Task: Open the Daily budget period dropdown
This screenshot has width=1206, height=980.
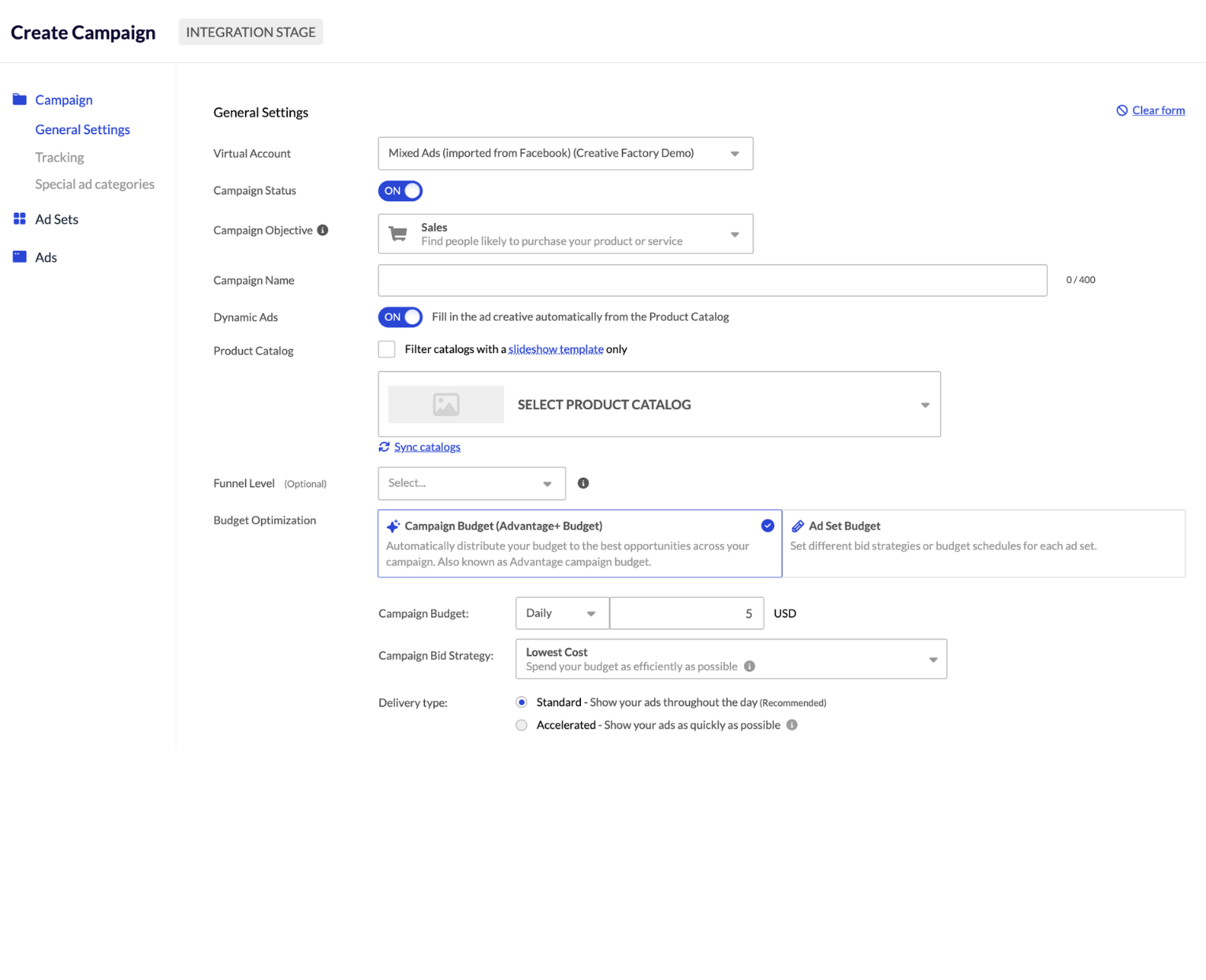Action: pyautogui.click(x=563, y=613)
